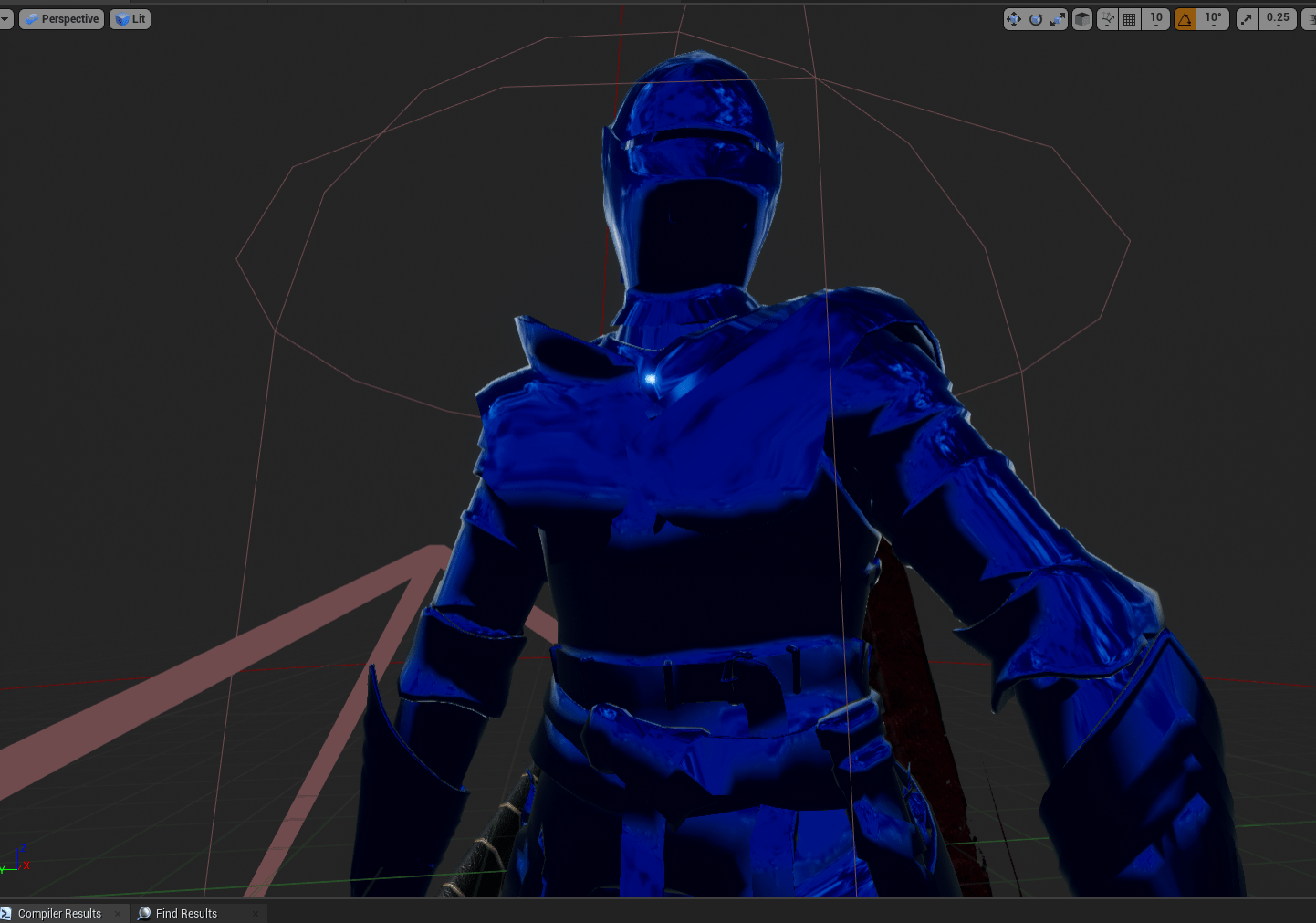Click the Perspective view mode button
This screenshot has height=923, width=1316.
tap(62, 19)
